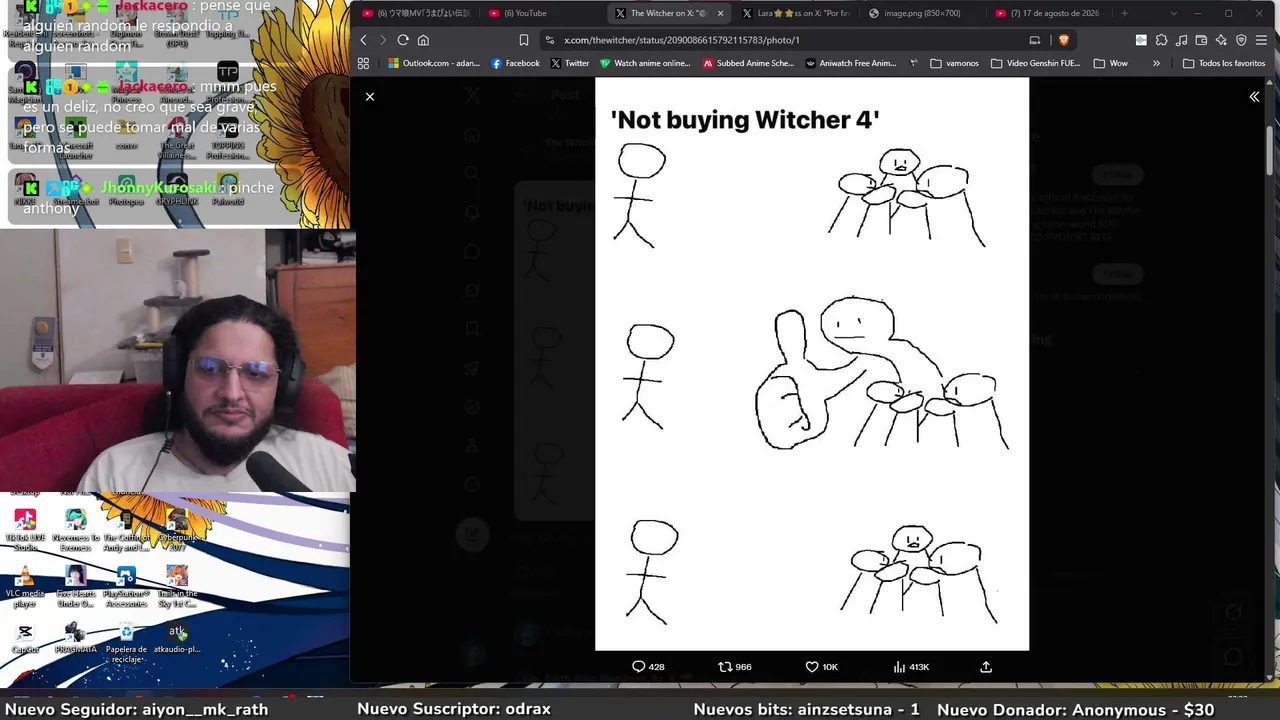Screen dimensions: 1280x720
Task: Select the Cyberpunk 2077 desktop icon
Action: click(177, 529)
